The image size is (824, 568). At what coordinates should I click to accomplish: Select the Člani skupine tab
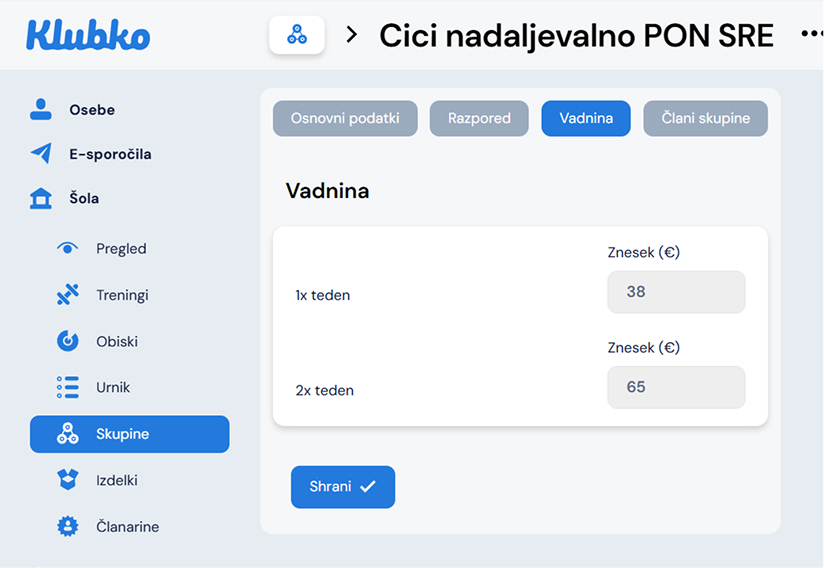705,118
